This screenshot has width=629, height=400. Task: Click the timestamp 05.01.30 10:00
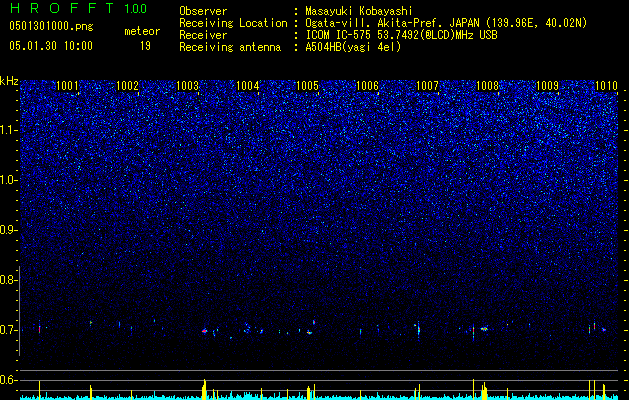[x=51, y=46]
